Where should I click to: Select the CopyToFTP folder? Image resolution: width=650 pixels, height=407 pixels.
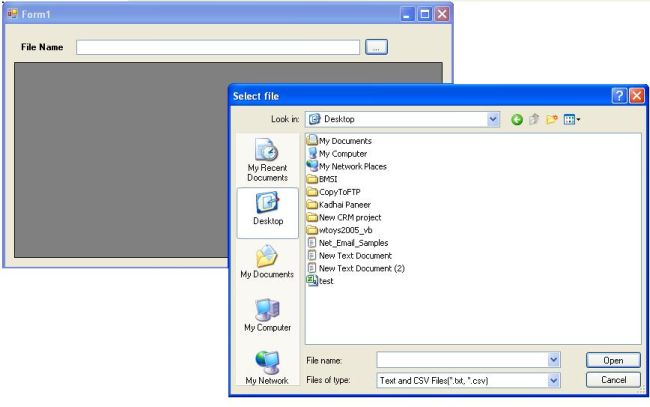click(x=334, y=192)
